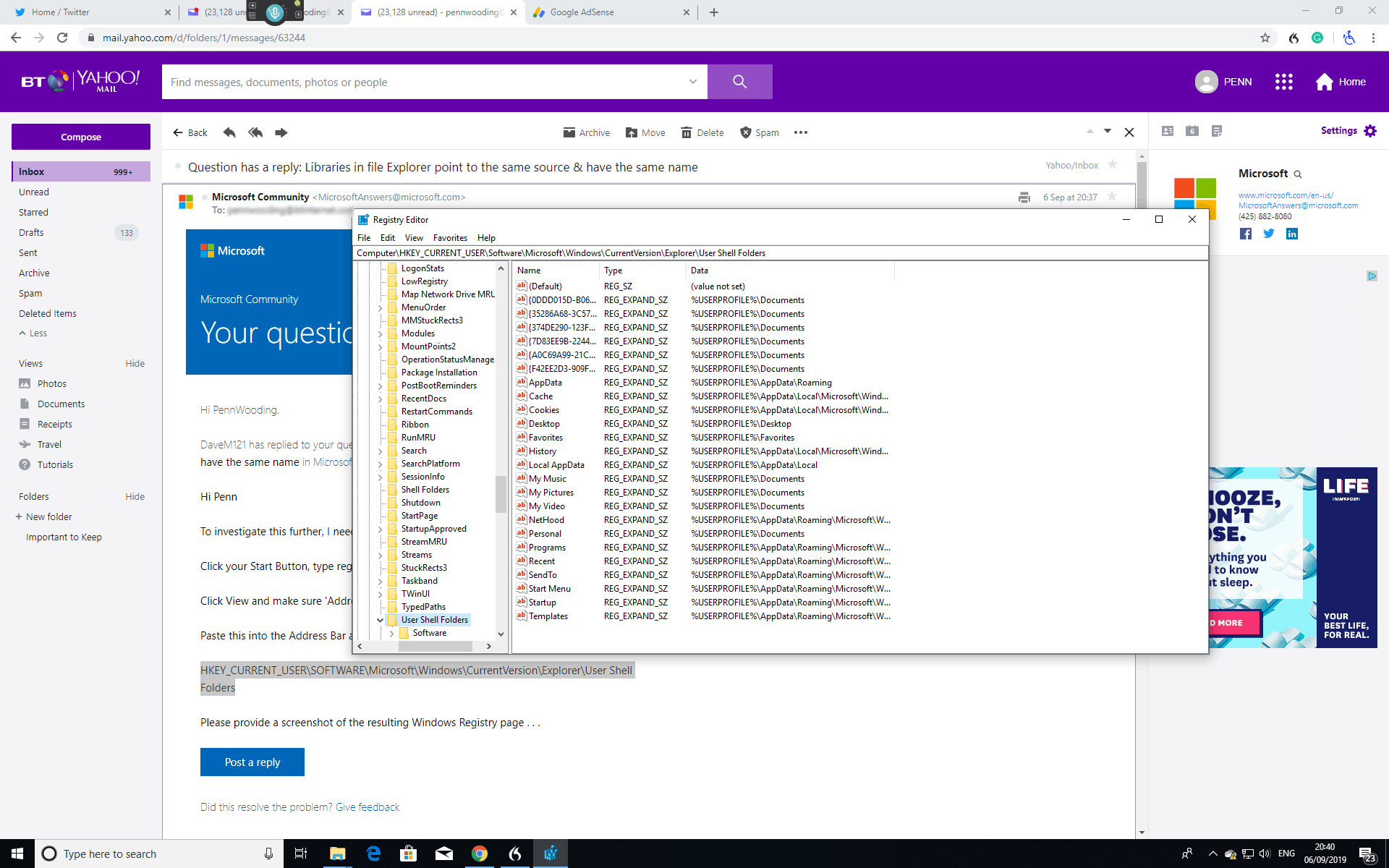
Task: Open the Settings gear
Action: click(1370, 131)
